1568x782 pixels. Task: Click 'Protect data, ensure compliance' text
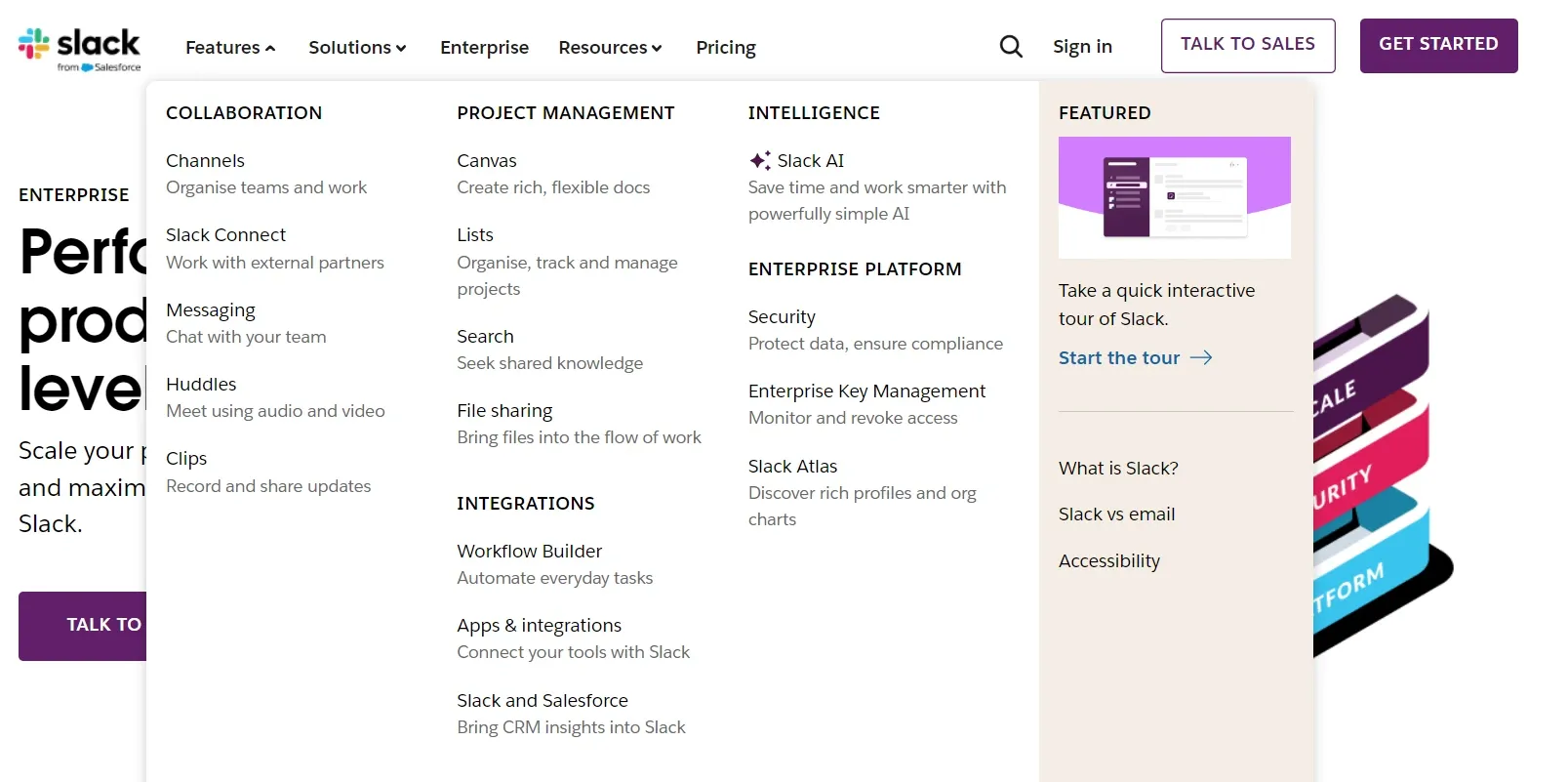(x=875, y=343)
